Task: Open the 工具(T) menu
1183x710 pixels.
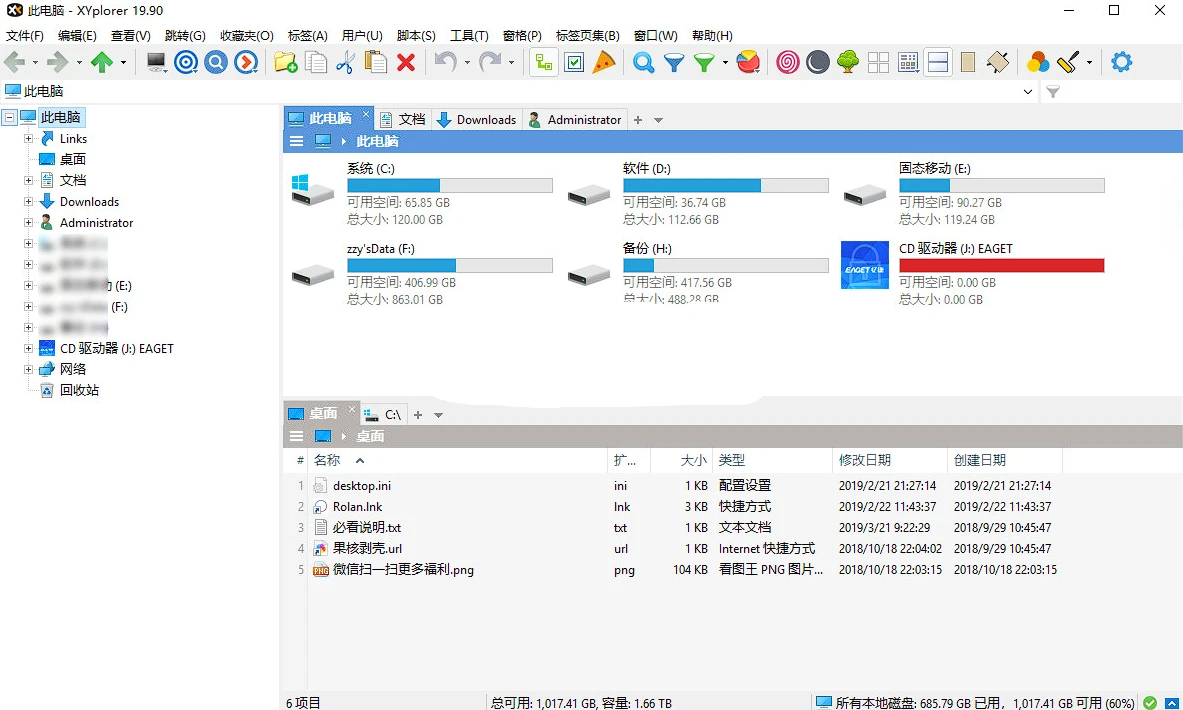Action: [467, 35]
